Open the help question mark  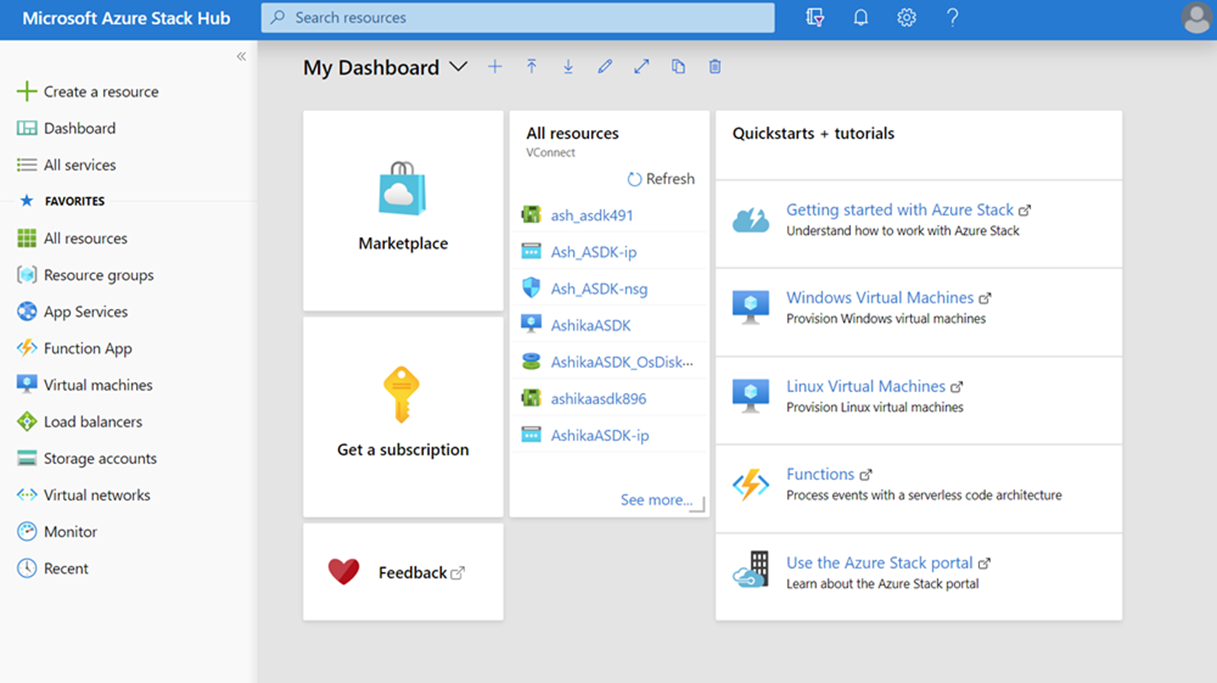coord(952,18)
